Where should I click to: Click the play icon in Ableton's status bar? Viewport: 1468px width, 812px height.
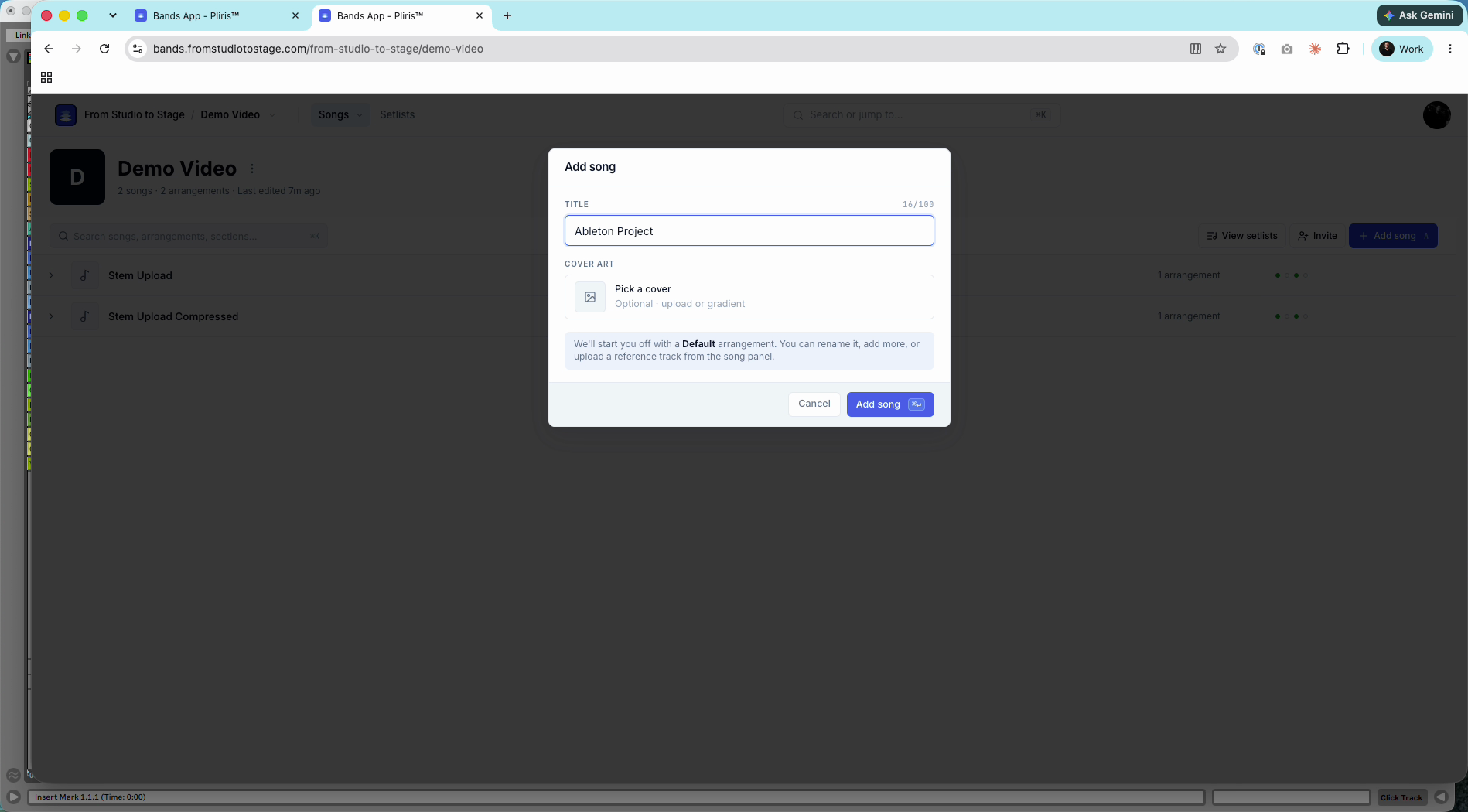[14, 797]
